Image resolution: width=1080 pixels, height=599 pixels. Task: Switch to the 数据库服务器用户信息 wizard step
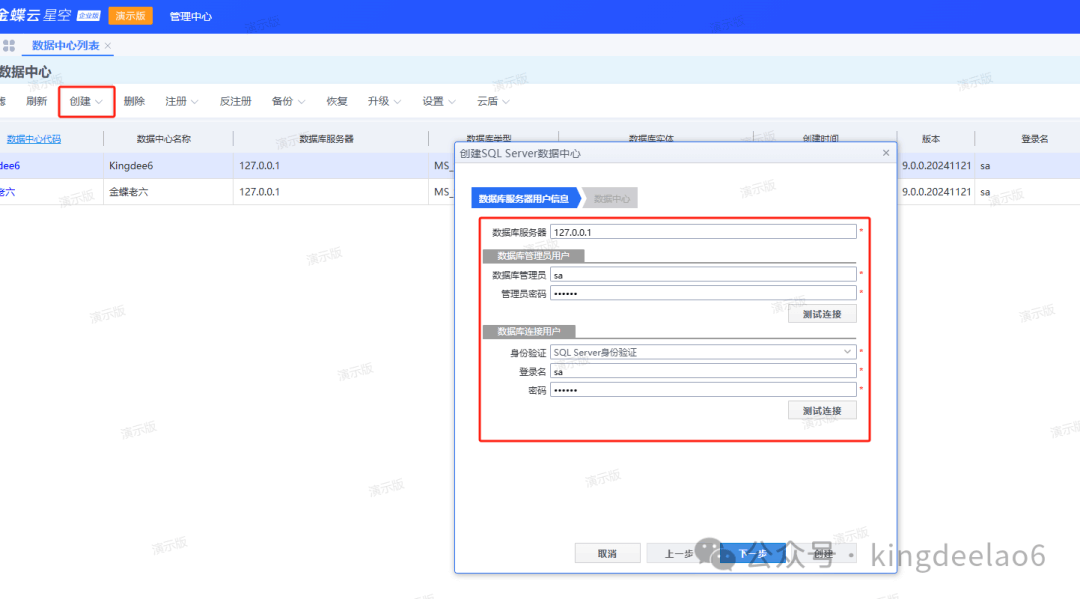pyautogui.click(x=524, y=199)
